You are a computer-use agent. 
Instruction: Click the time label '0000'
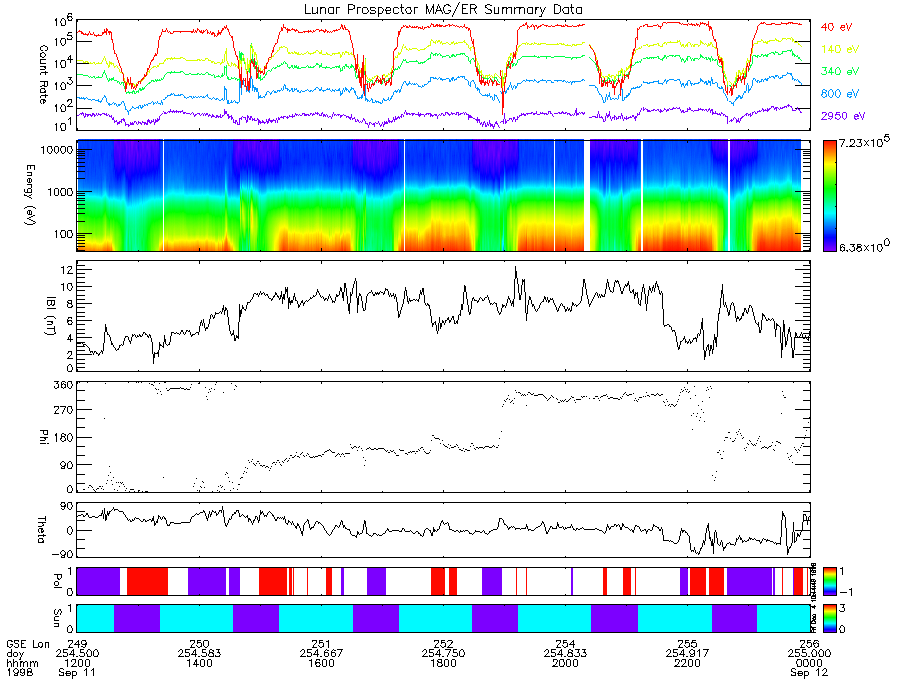pyautogui.click(x=809, y=663)
